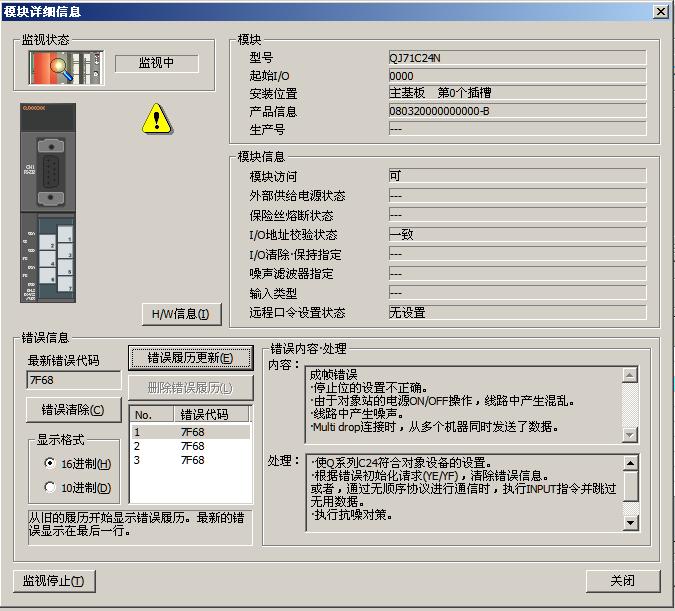The width and height of the screenshot is (675, 611).
Task: Select error history row 2
Action: coord(190,446)
